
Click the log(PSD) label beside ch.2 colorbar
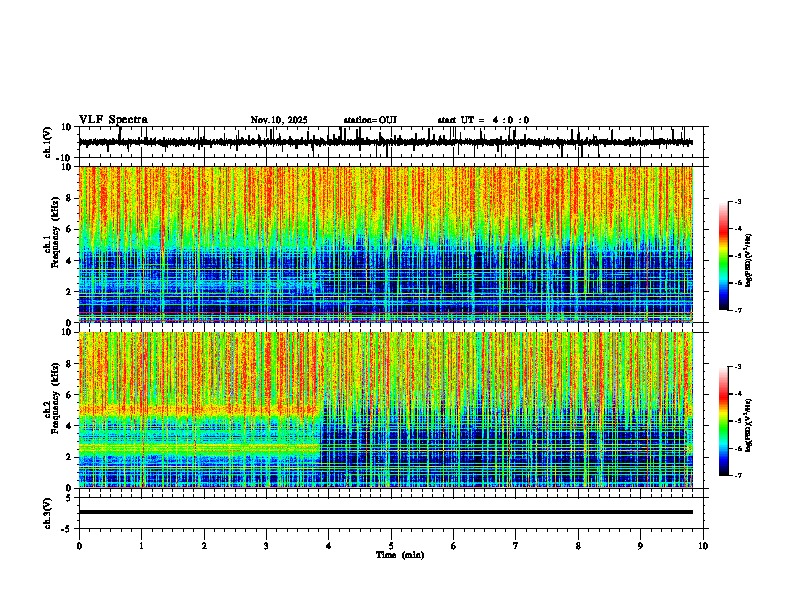749,425
